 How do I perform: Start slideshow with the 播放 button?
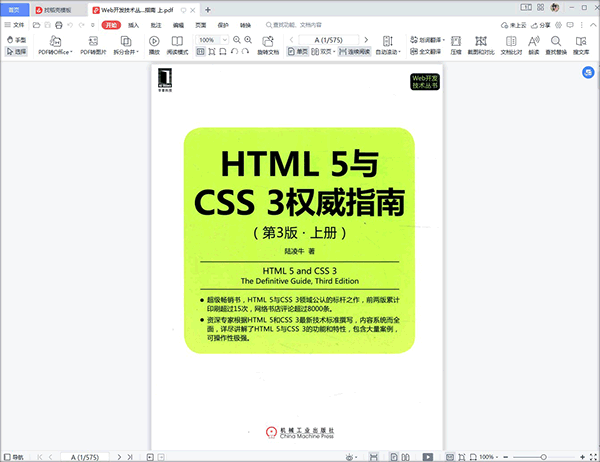(154, 45)
